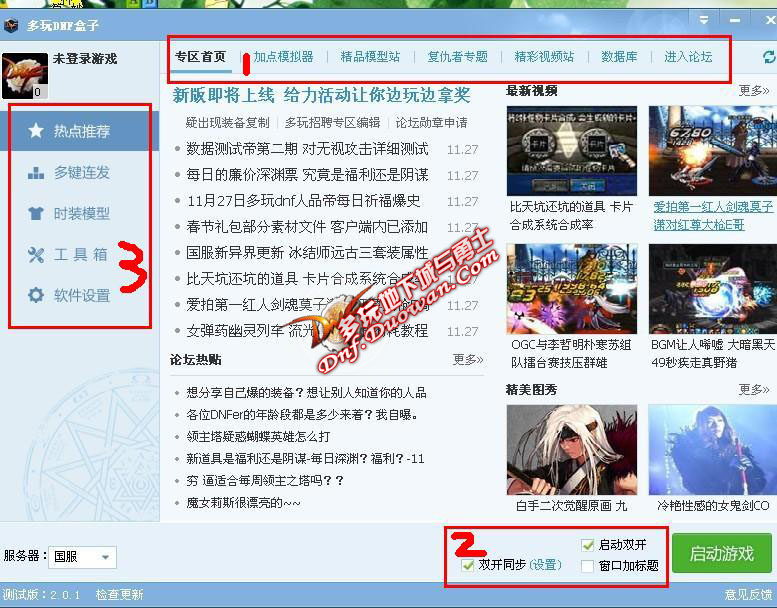This screenshot has width=777, height=608.
Task: Click the green refresh icon
Action: point(770,57)
